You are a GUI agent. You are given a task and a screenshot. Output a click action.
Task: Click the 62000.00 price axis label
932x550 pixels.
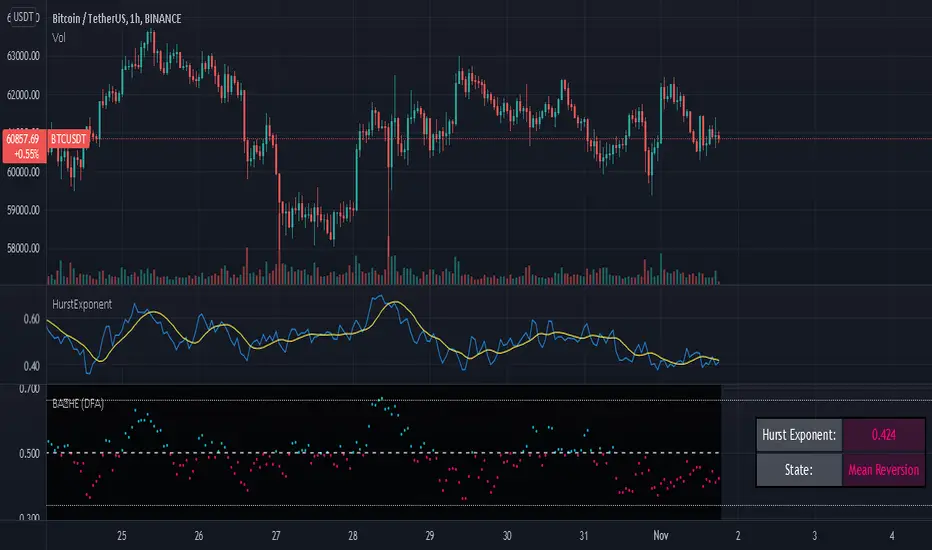23,95
